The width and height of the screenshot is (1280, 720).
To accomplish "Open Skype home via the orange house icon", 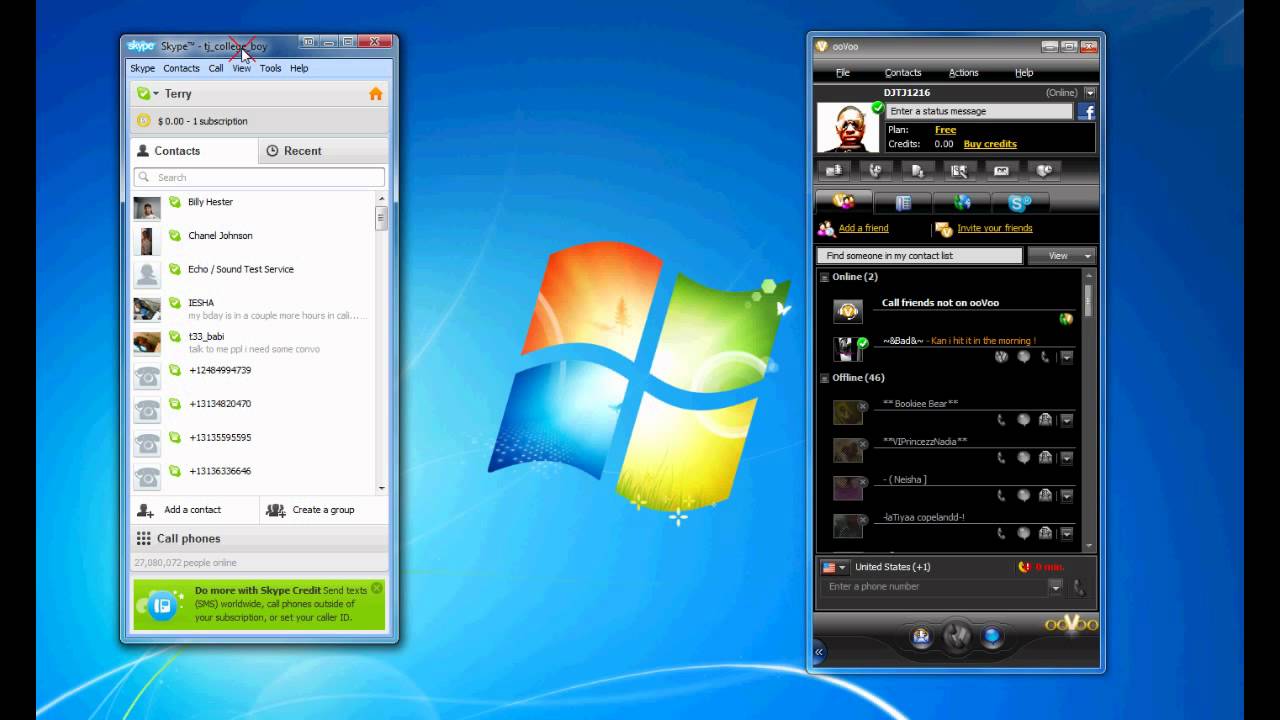I will (376, 94).
